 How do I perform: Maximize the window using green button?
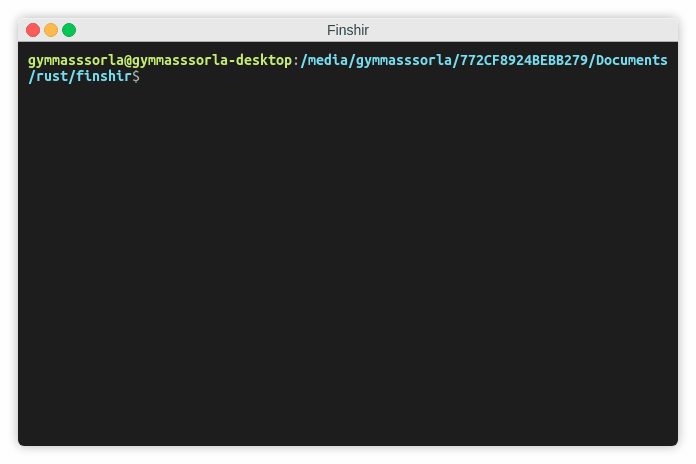coord(69,30)
